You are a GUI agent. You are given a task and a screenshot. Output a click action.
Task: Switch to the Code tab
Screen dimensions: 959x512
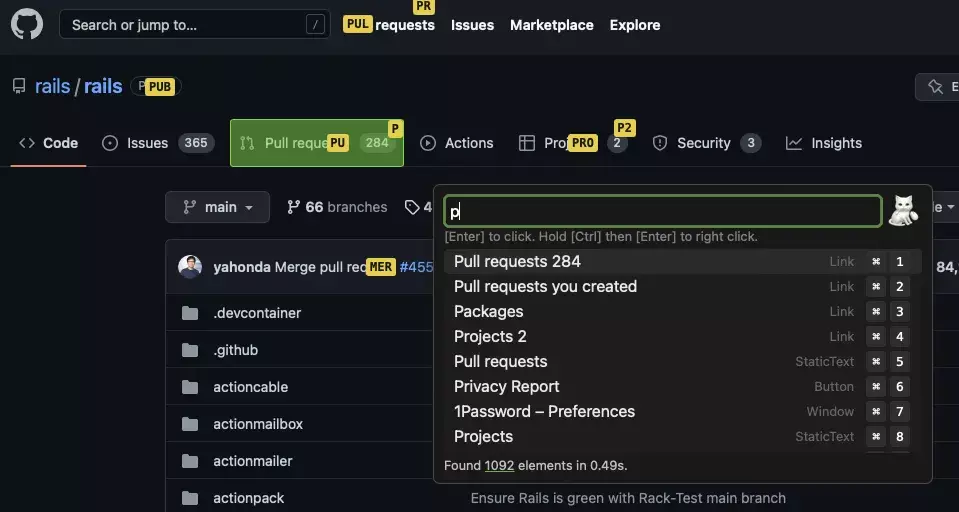click(48, 143)
